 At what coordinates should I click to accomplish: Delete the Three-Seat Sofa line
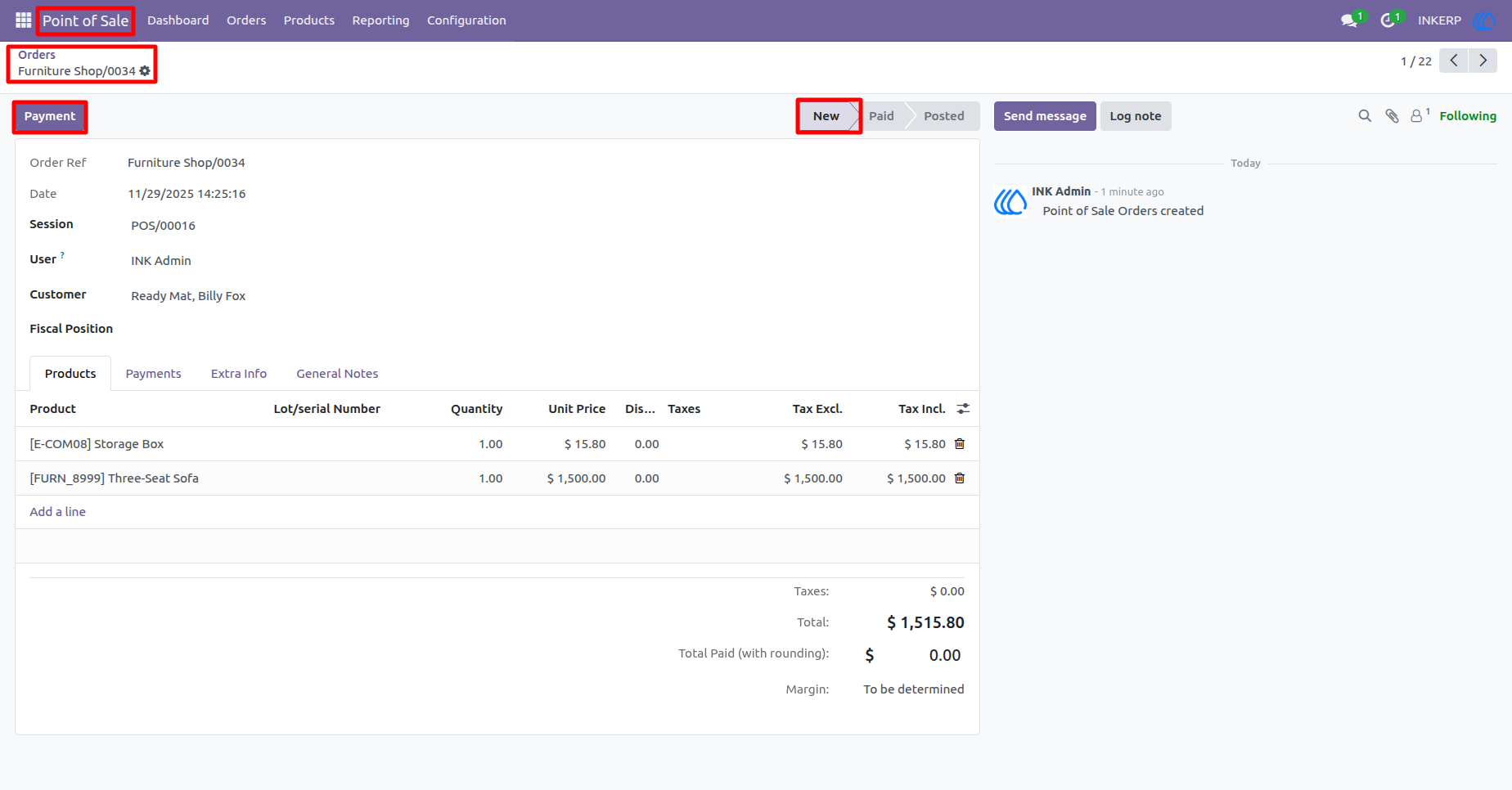pos(960,478)
